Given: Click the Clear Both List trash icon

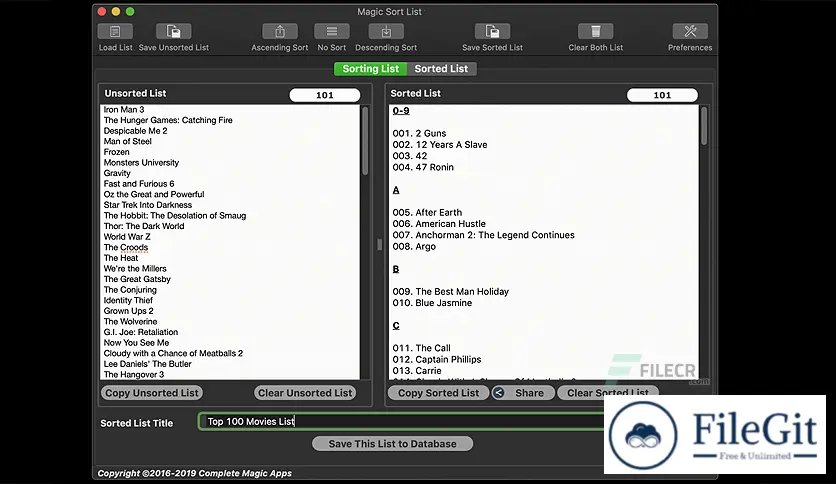Looking at the screenshot, I should point(596,31).
